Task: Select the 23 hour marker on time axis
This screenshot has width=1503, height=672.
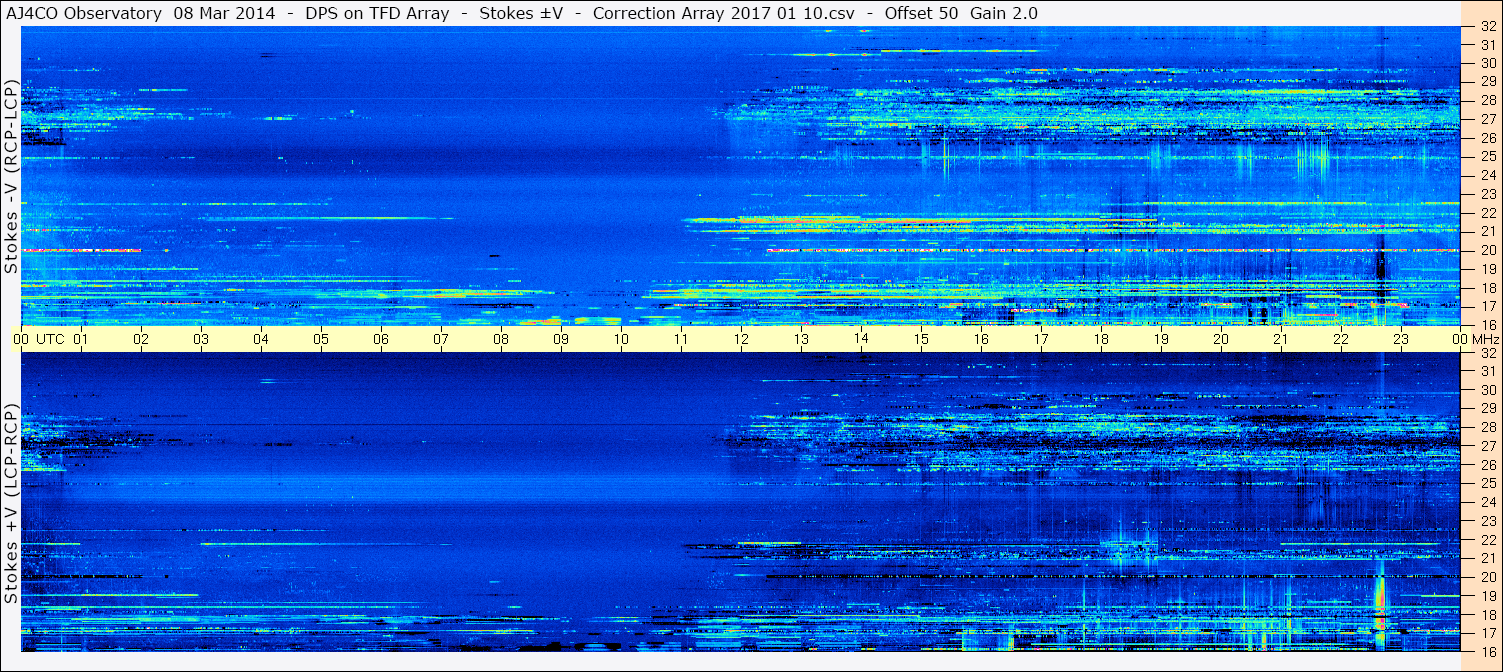Action: point(1401,339)
